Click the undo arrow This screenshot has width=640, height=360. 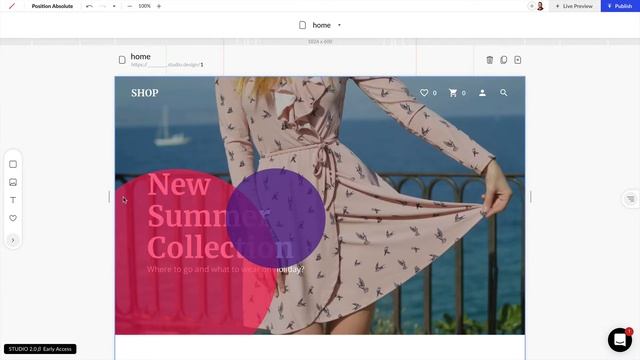point(89,6)
